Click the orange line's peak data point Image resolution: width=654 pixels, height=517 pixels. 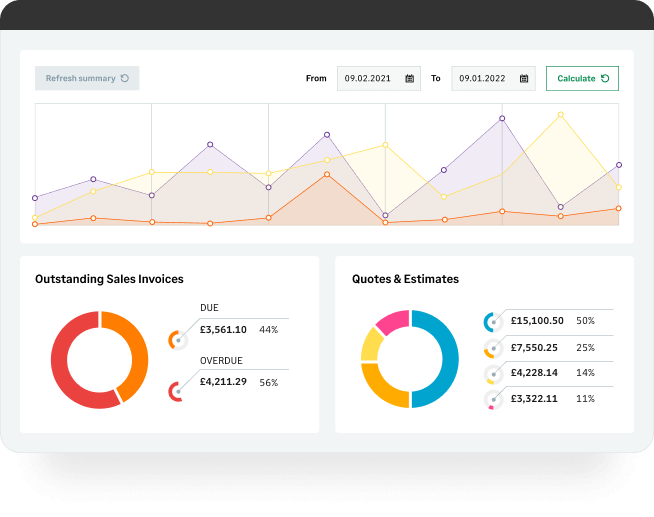coord(327,175)
